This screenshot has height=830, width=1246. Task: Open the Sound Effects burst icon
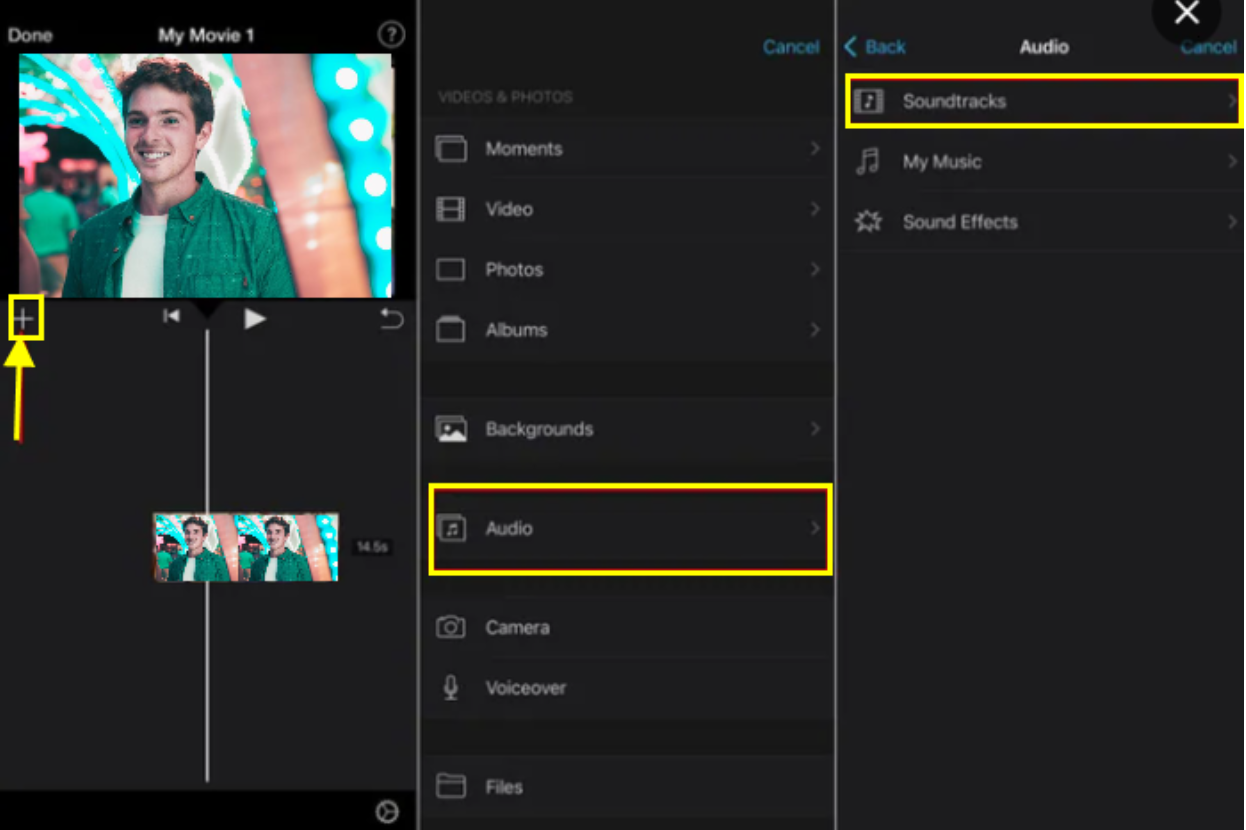click(x=868, y=222)
